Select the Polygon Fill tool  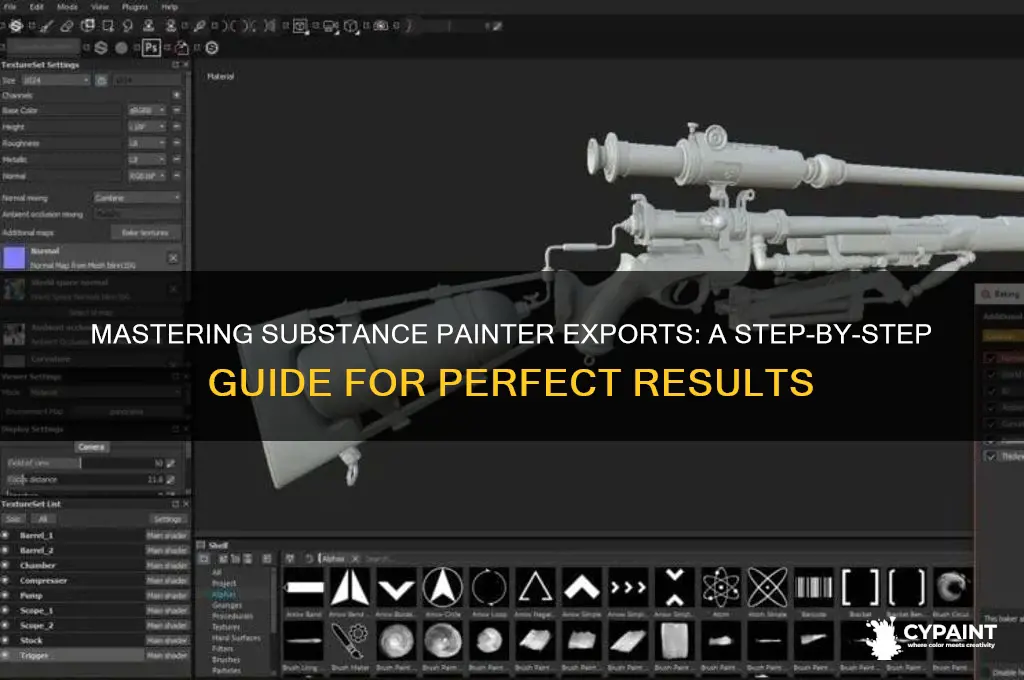tap(108, 26)
